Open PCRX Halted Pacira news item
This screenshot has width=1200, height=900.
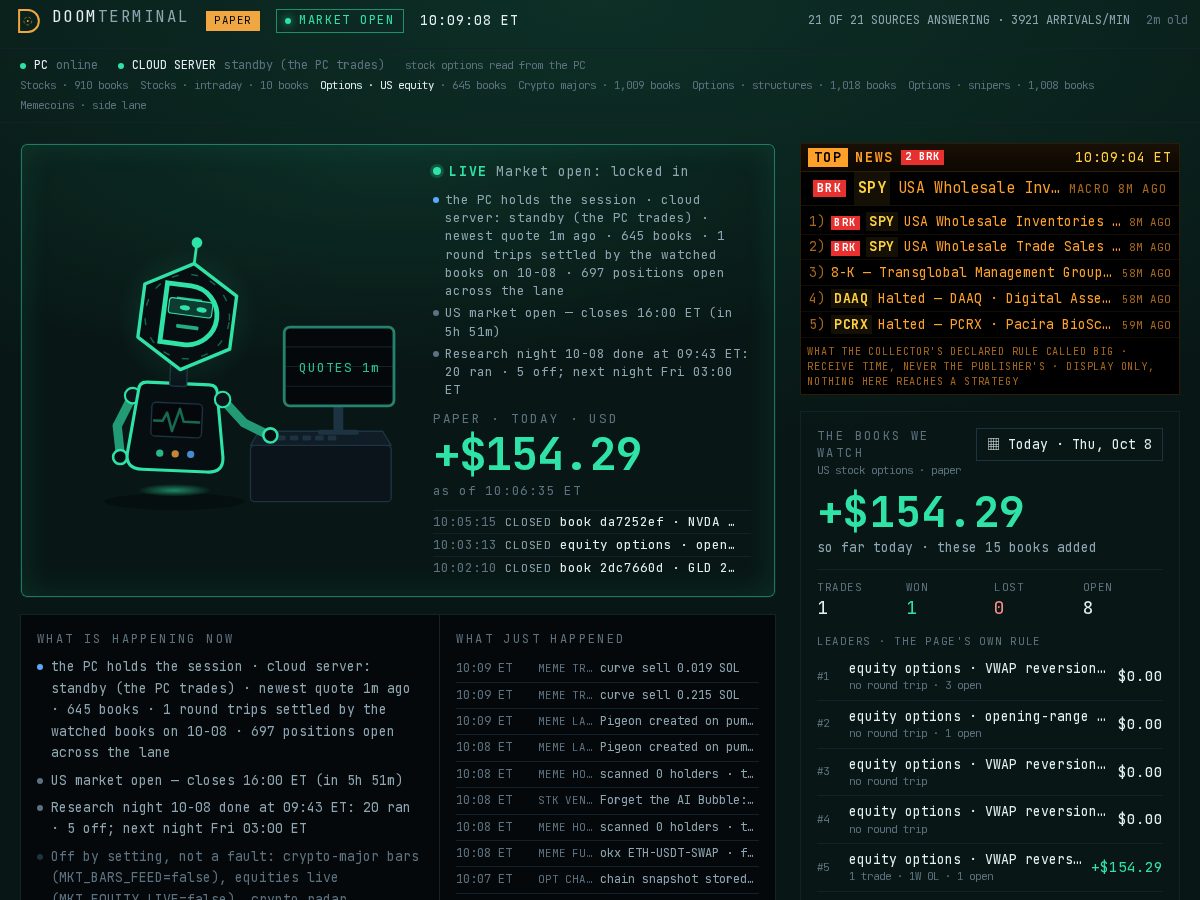[x=990, y=325]
